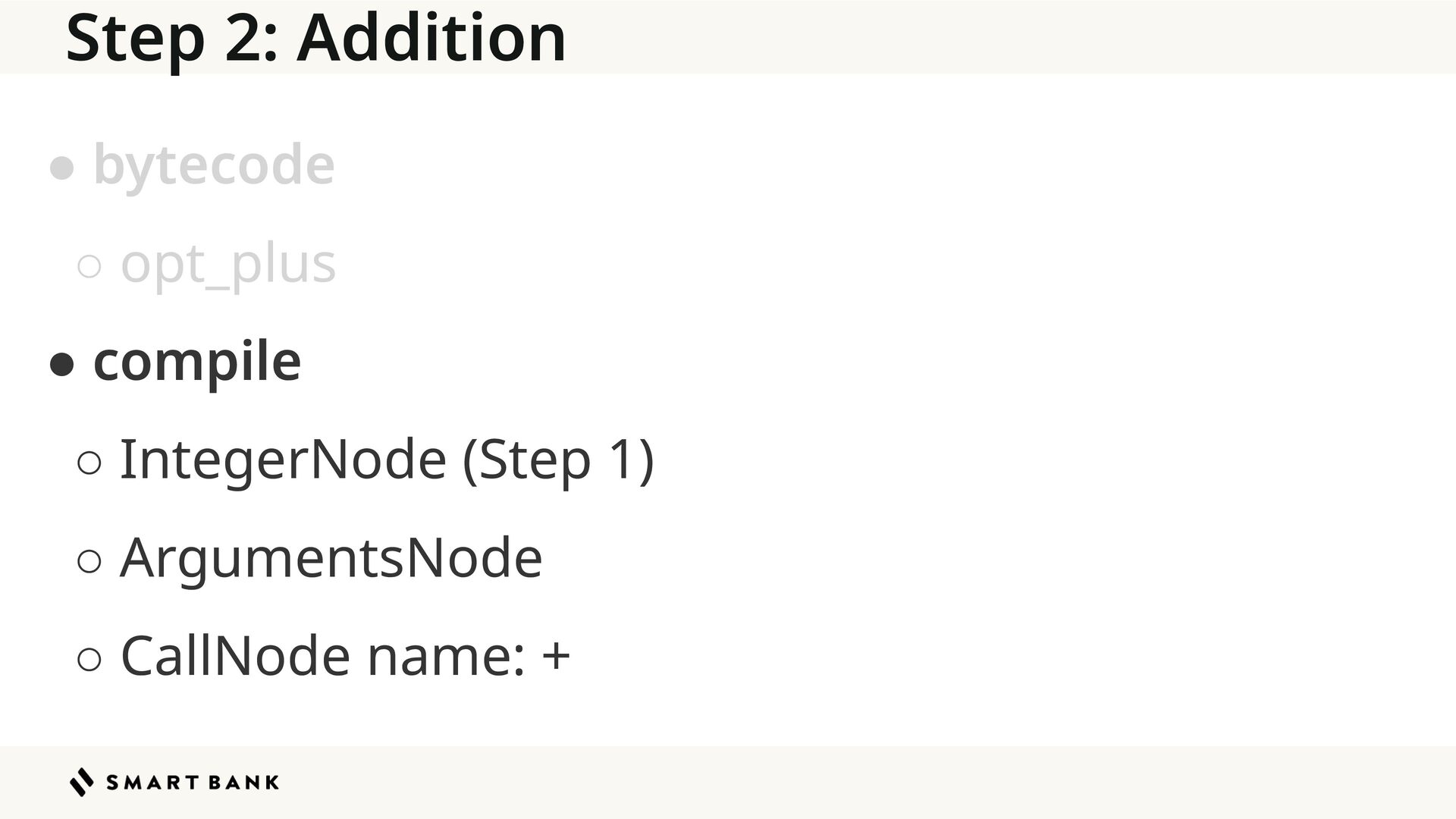
Task: Select the faded bytecode heading
Action: (x=213, y=165)
